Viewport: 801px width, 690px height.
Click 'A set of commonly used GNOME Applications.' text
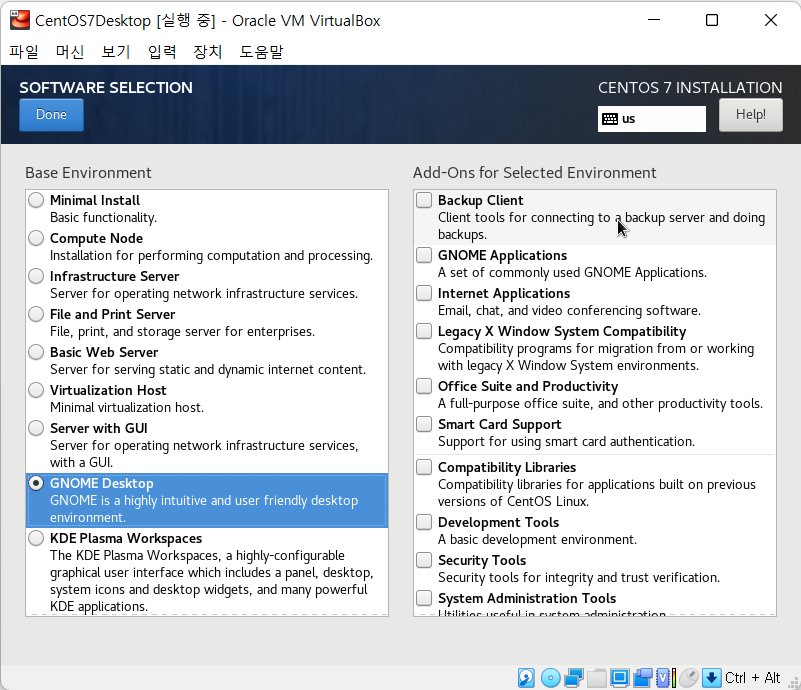pyautogui.click(x=572, y=272)
